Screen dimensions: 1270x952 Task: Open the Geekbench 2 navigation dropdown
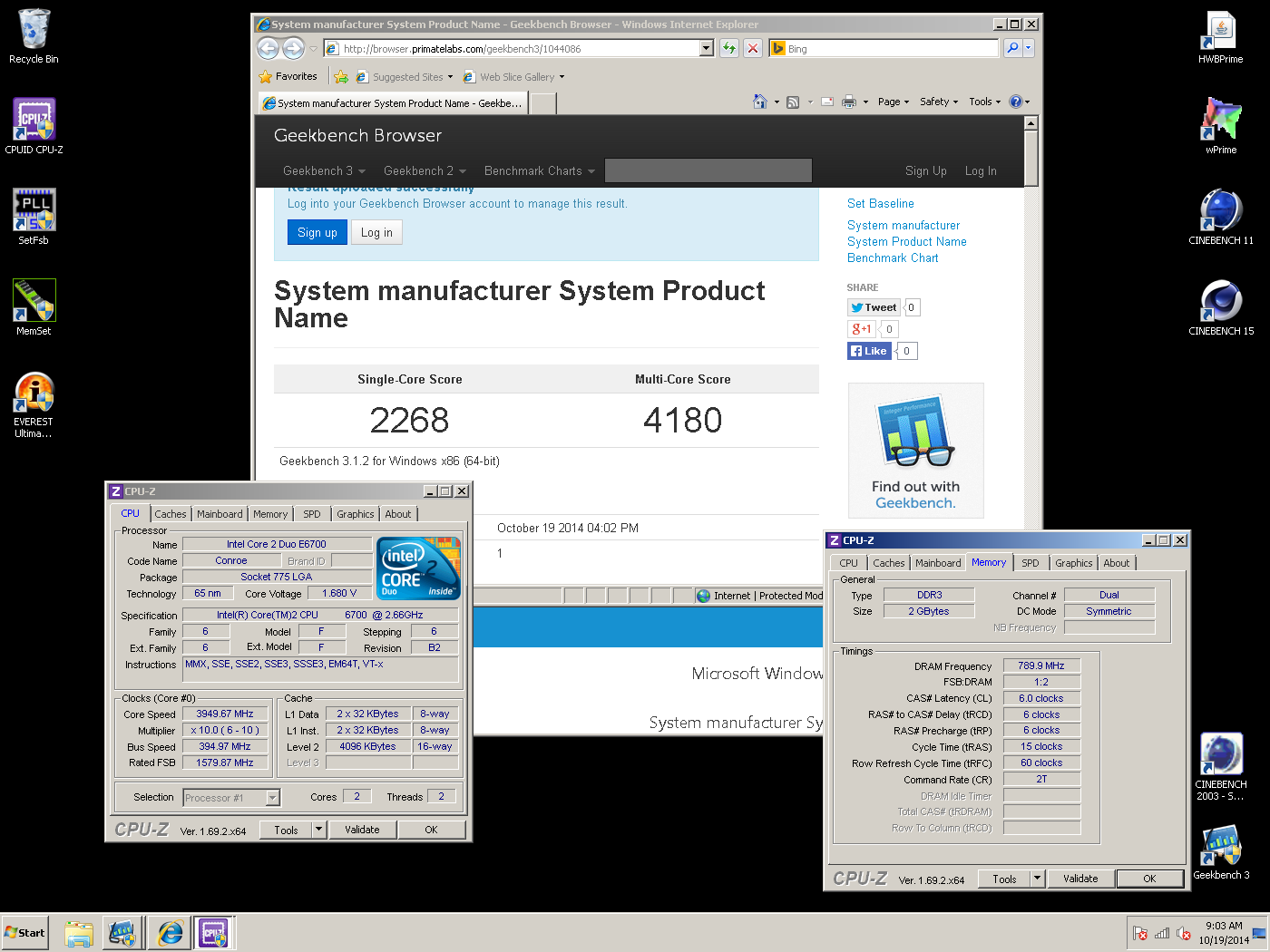tap(425, 170)
